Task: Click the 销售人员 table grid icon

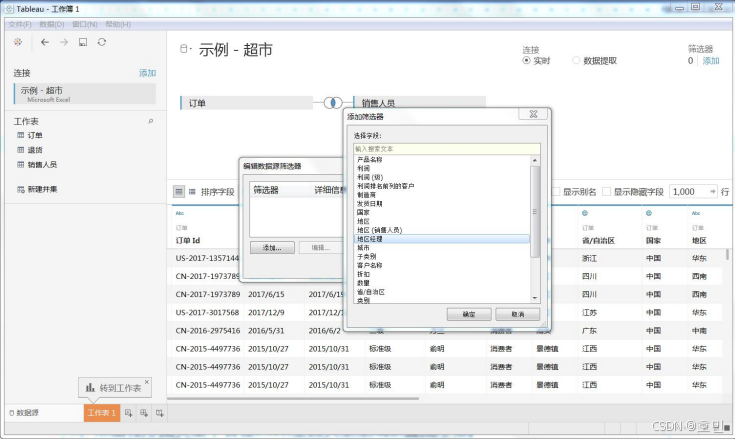Action: pyautogui.click(x=21, y=164)
